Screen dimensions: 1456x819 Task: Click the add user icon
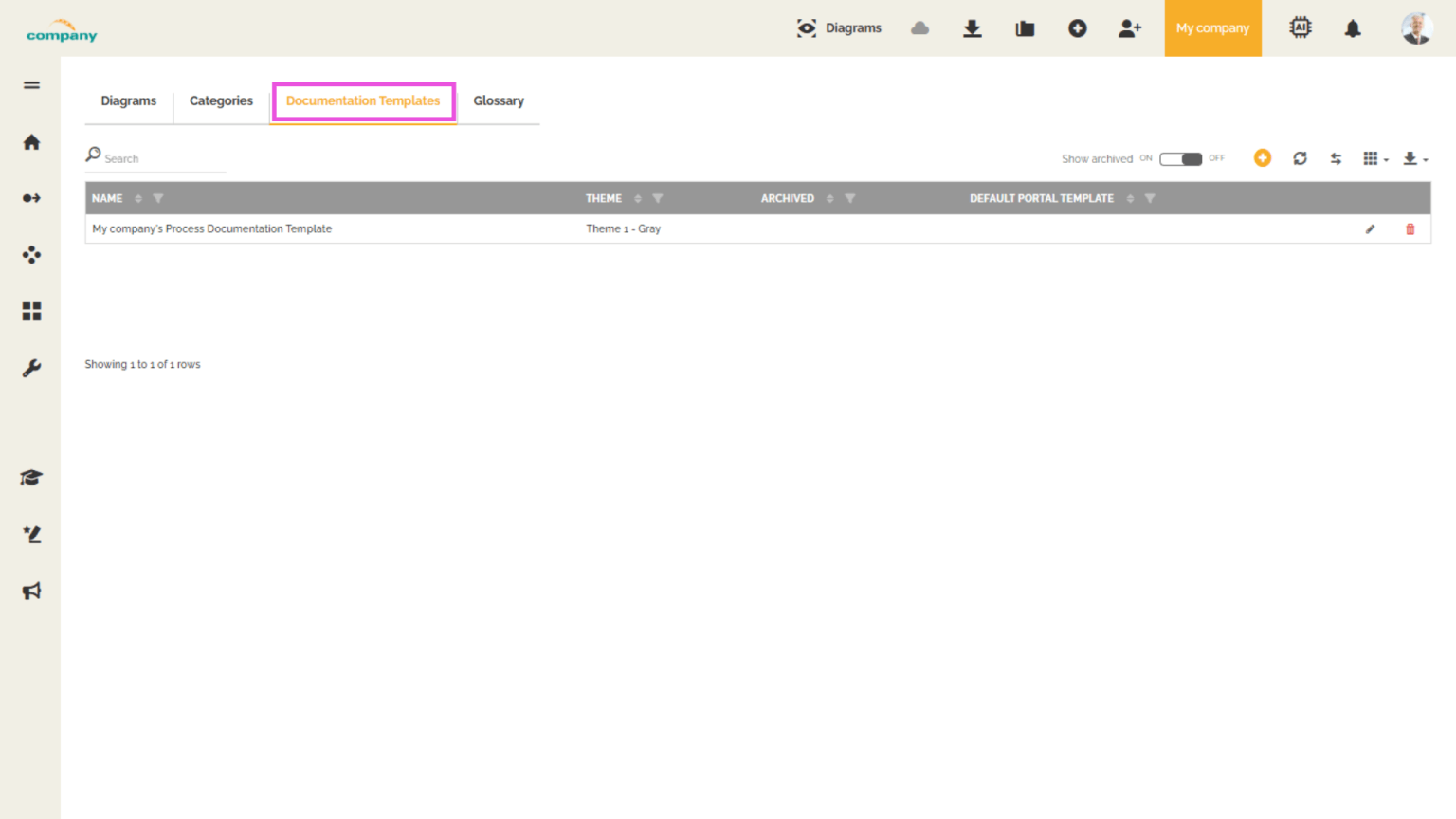tap(1130, 28)
